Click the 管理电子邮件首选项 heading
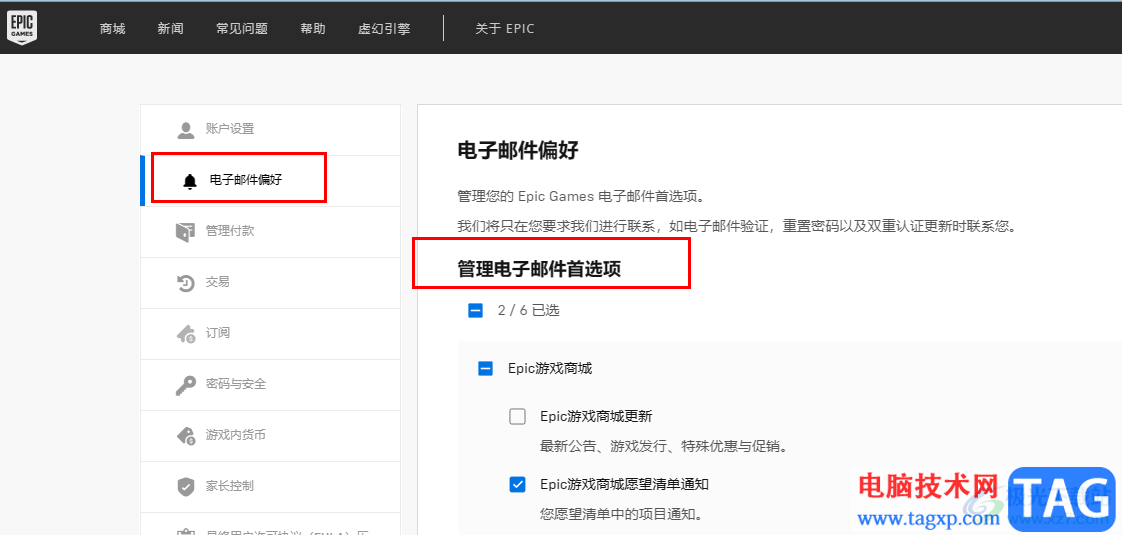The image size is (1122, 535). [539, 269]
